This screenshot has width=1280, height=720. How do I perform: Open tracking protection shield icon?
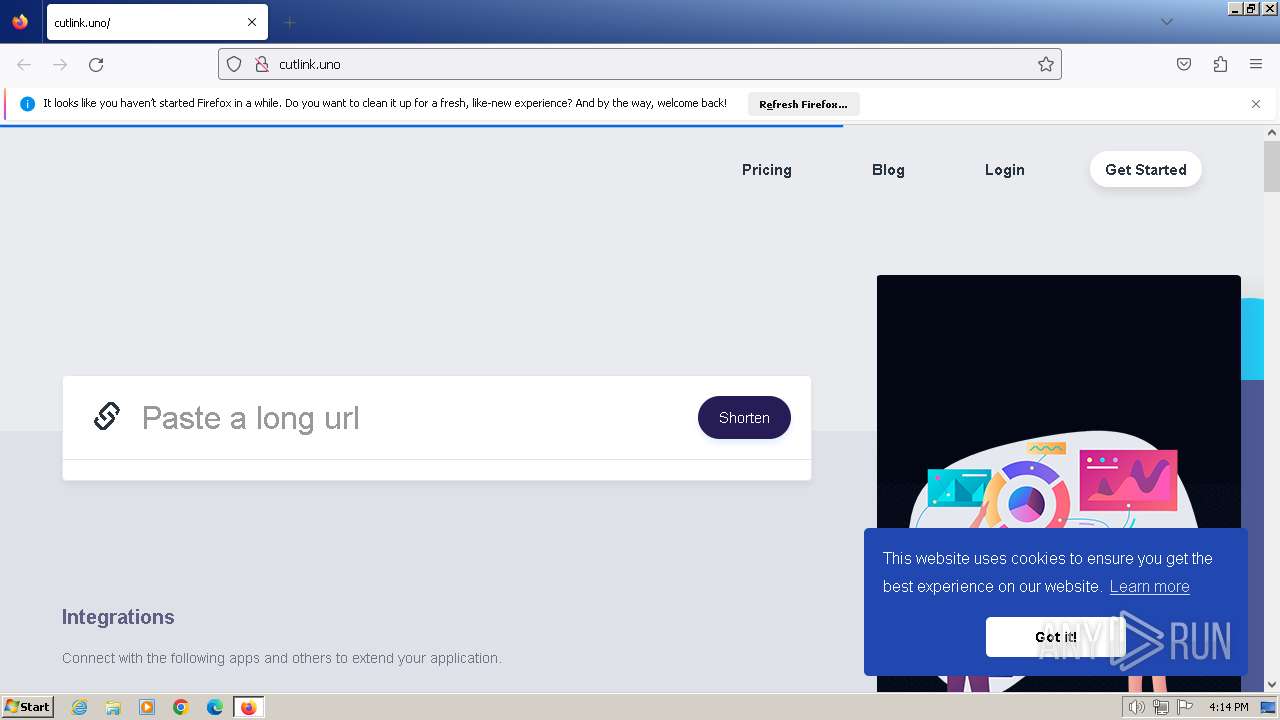tap(234, 64)
